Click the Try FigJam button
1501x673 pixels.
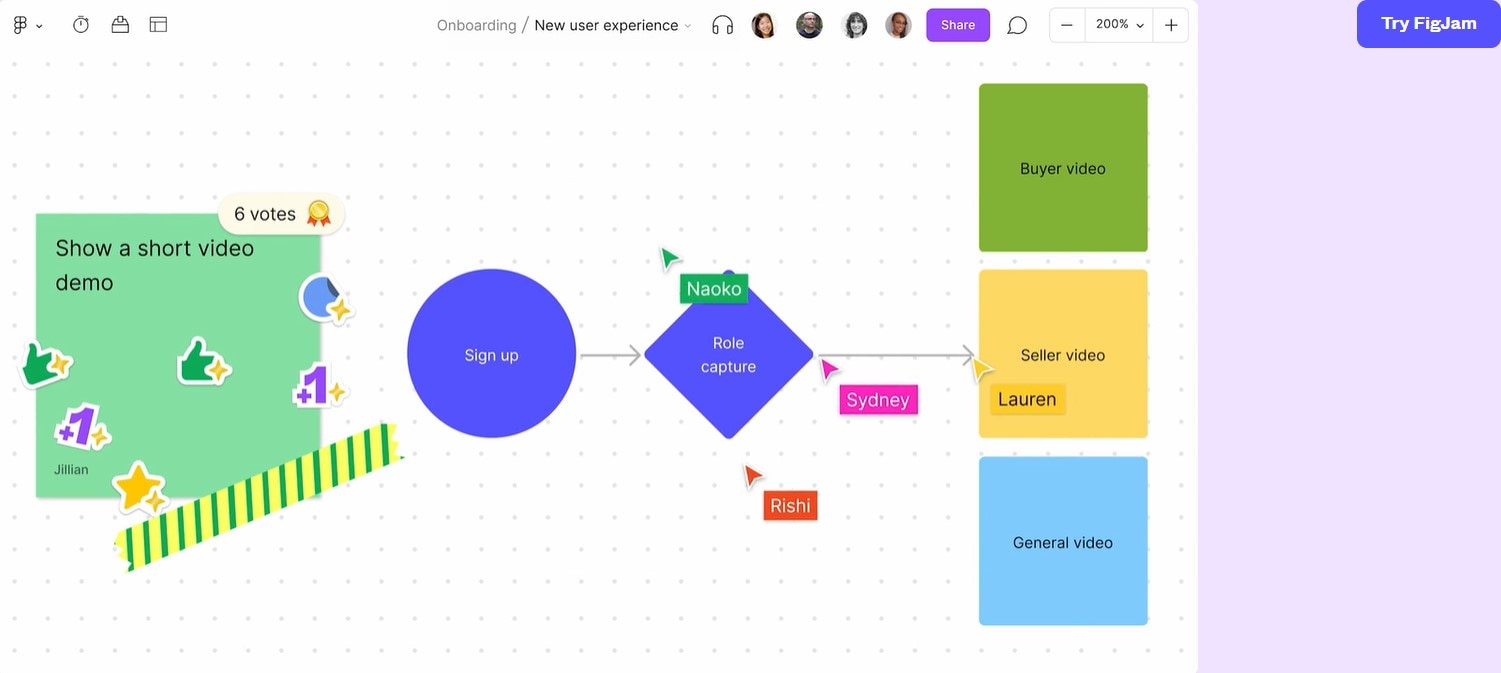(x=1428, y=23)
